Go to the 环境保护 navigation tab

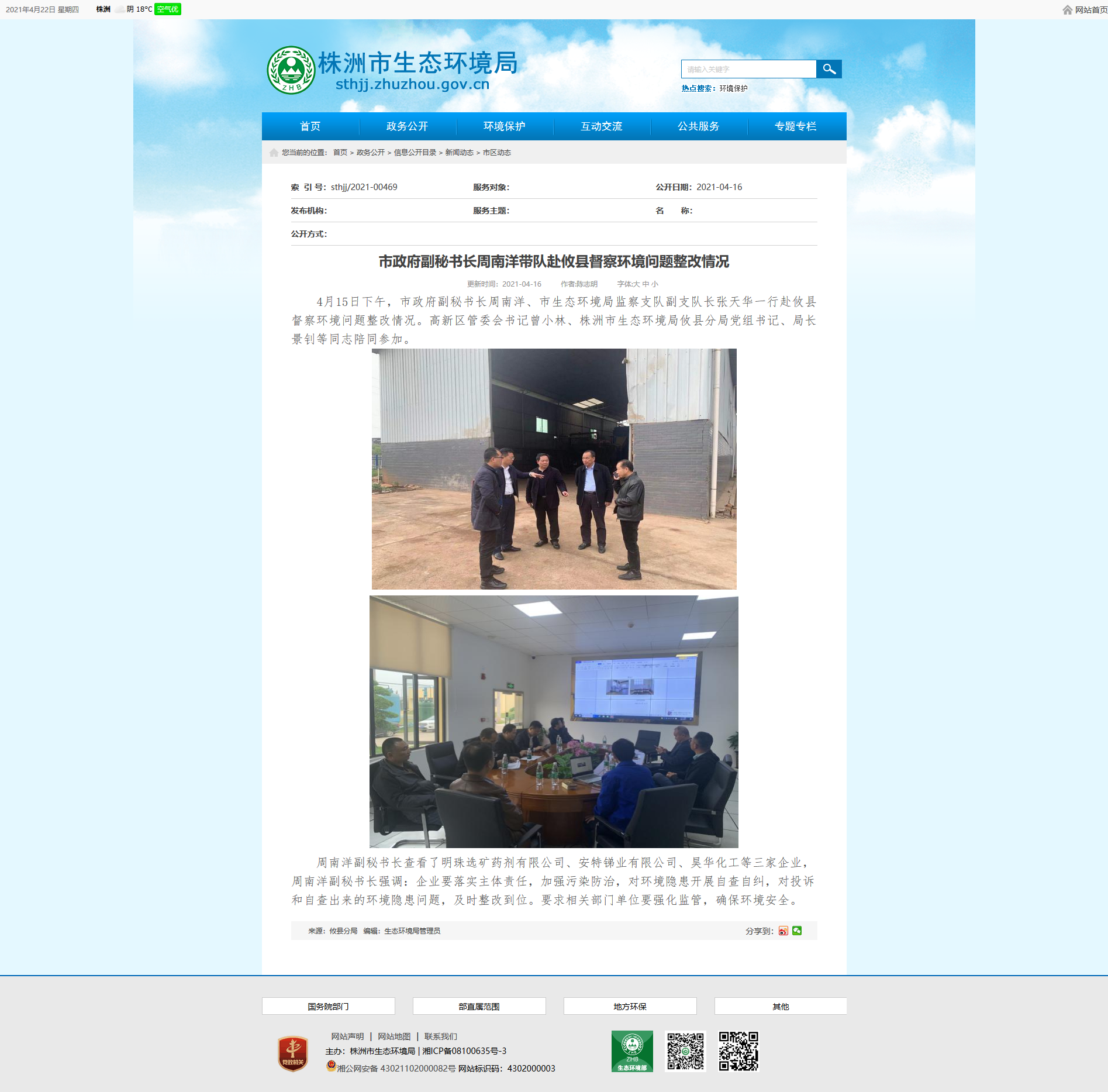click(x=504, y=126)
